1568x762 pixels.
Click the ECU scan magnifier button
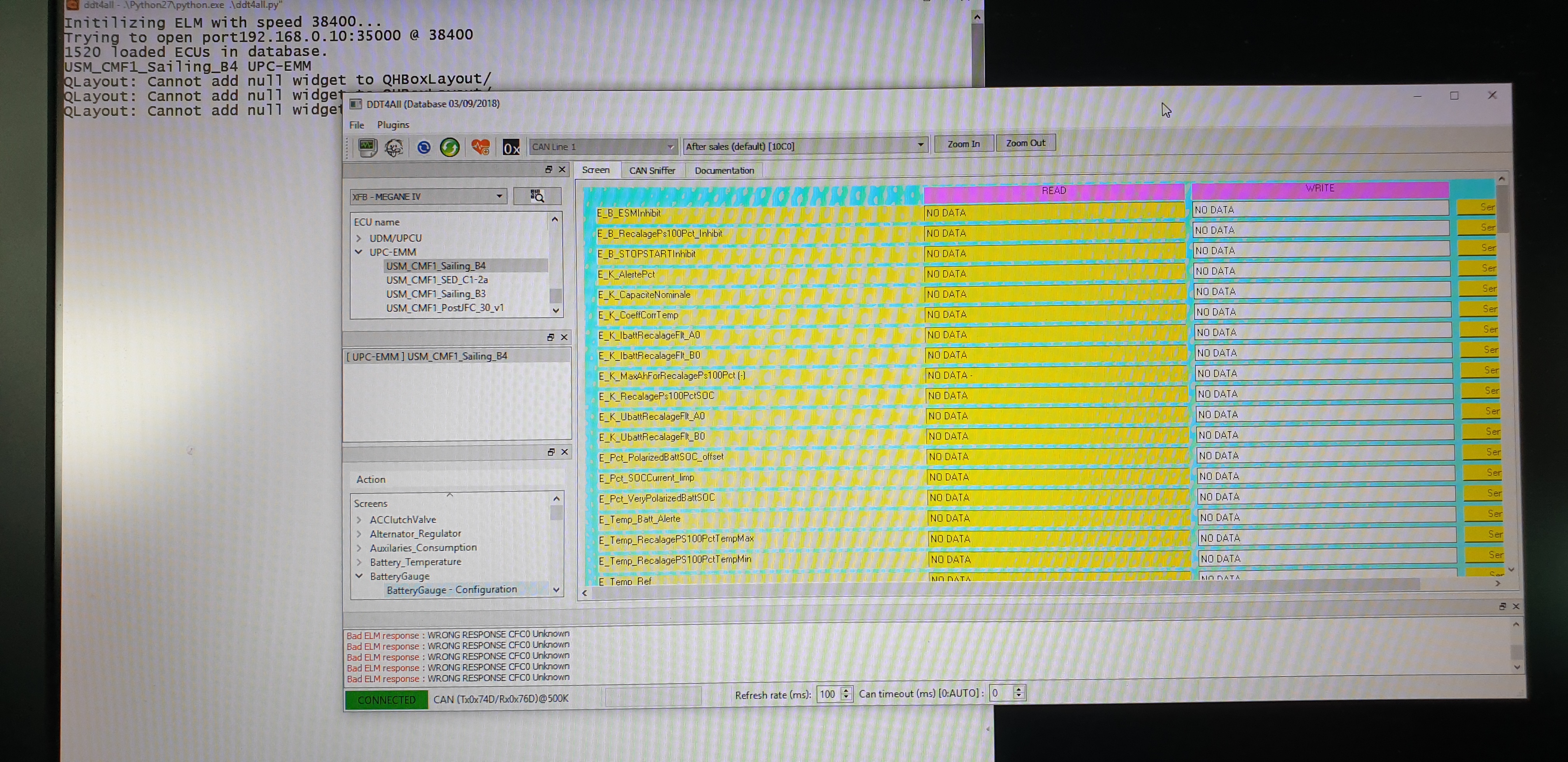tap(537, 196)
